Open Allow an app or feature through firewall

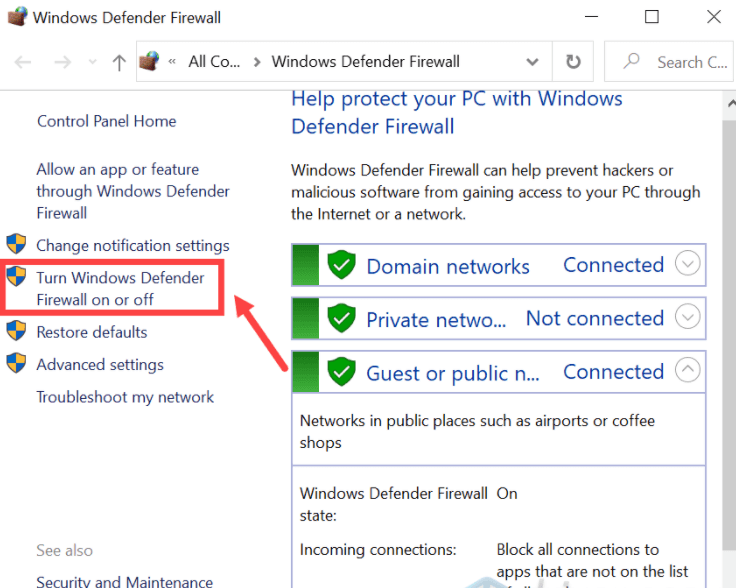tap(132, 191)
